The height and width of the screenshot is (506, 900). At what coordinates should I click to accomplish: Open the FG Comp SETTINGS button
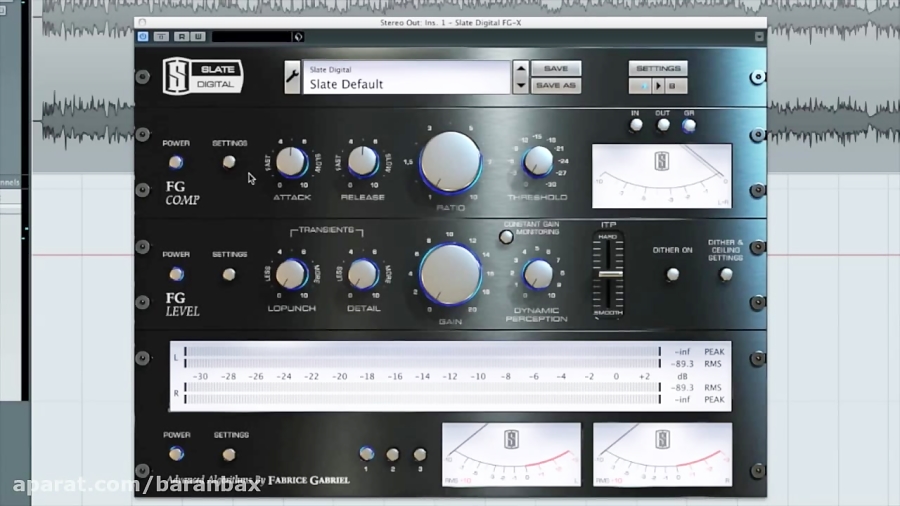[229, 162]
